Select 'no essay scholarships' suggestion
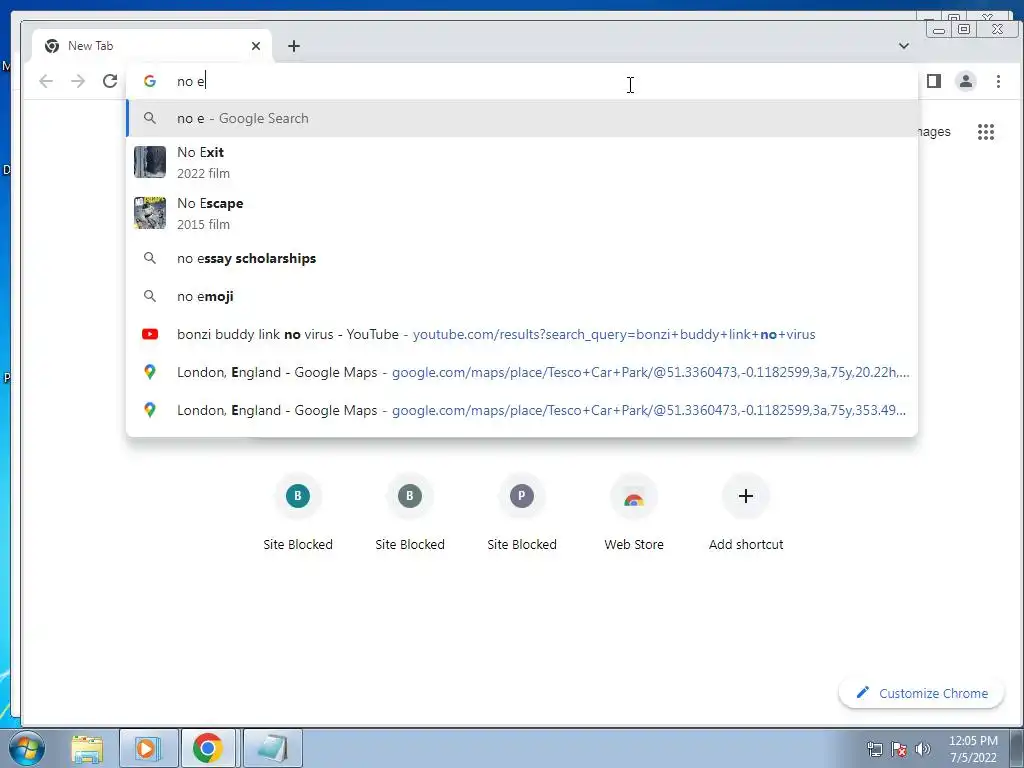Viewport: 1024px width, 768px height. point(522,259)
